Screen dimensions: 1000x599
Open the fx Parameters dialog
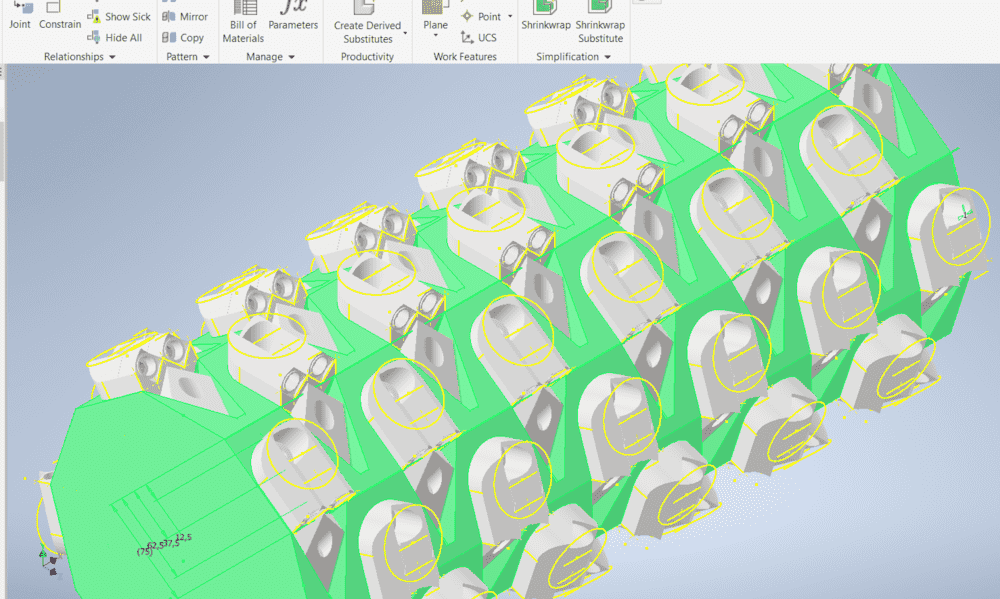(293, 16)
